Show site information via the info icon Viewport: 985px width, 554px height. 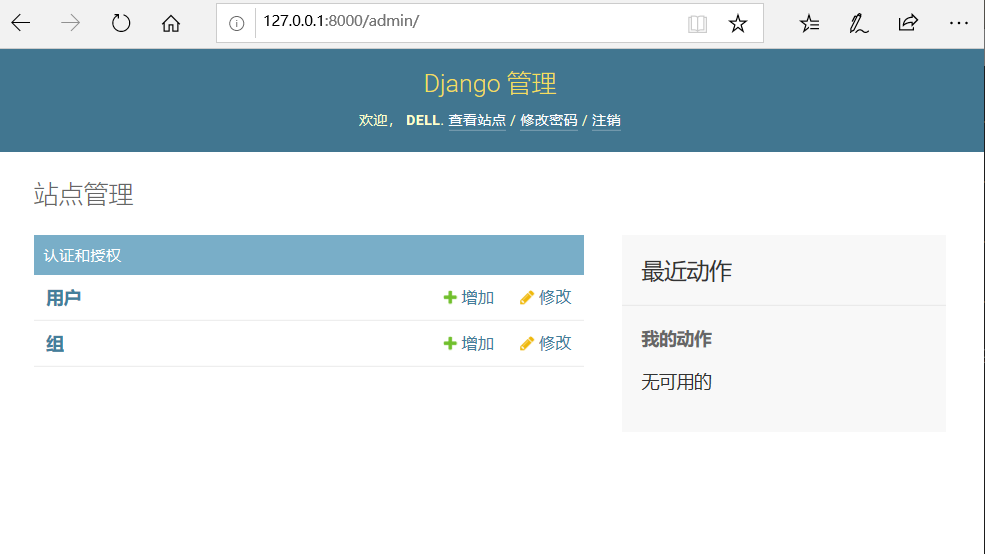(x=236, y=24)
